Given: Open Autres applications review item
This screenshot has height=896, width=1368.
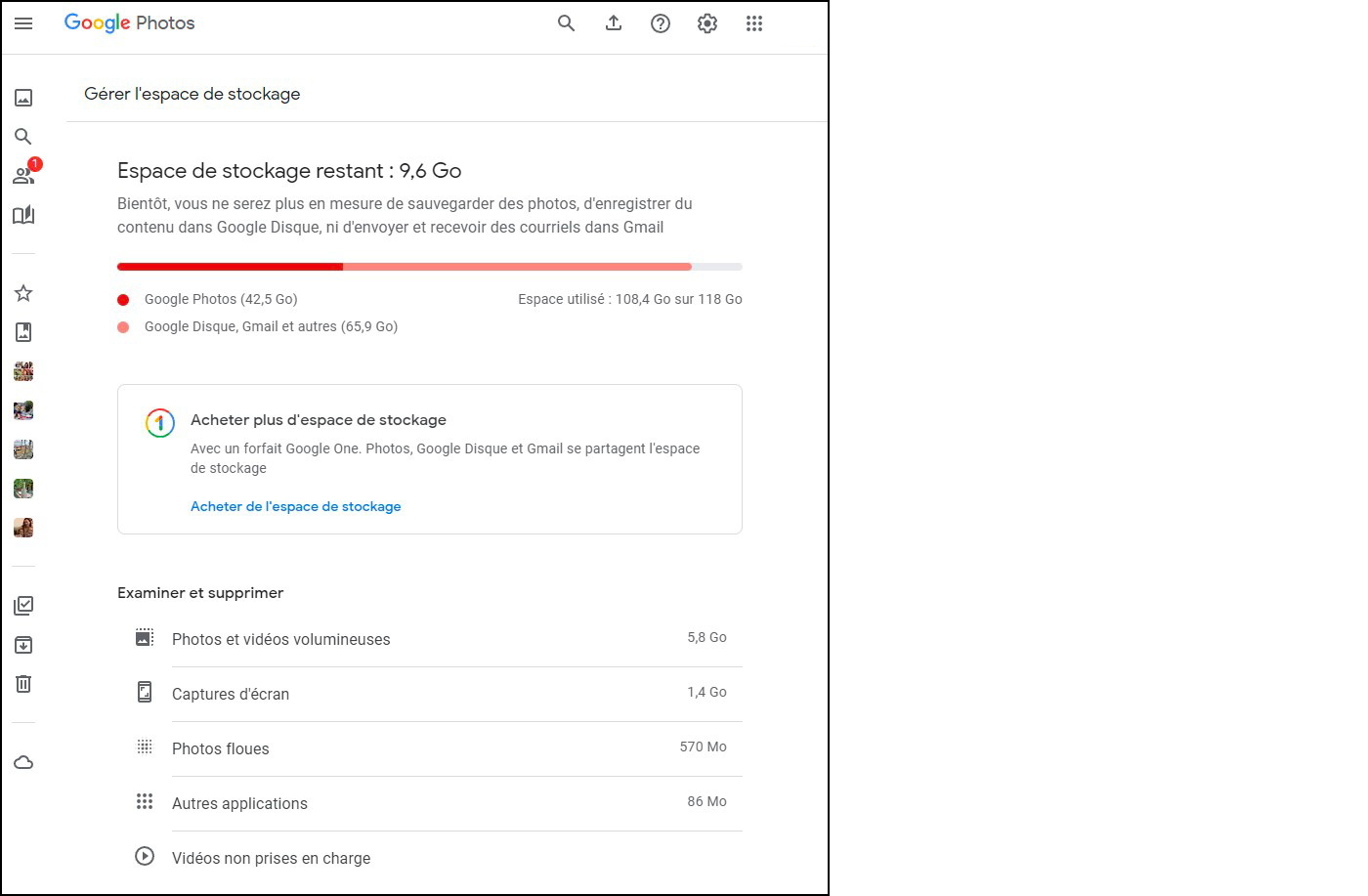Looking at the screenshot, I should pyautogui.click(x=239, y=803).
